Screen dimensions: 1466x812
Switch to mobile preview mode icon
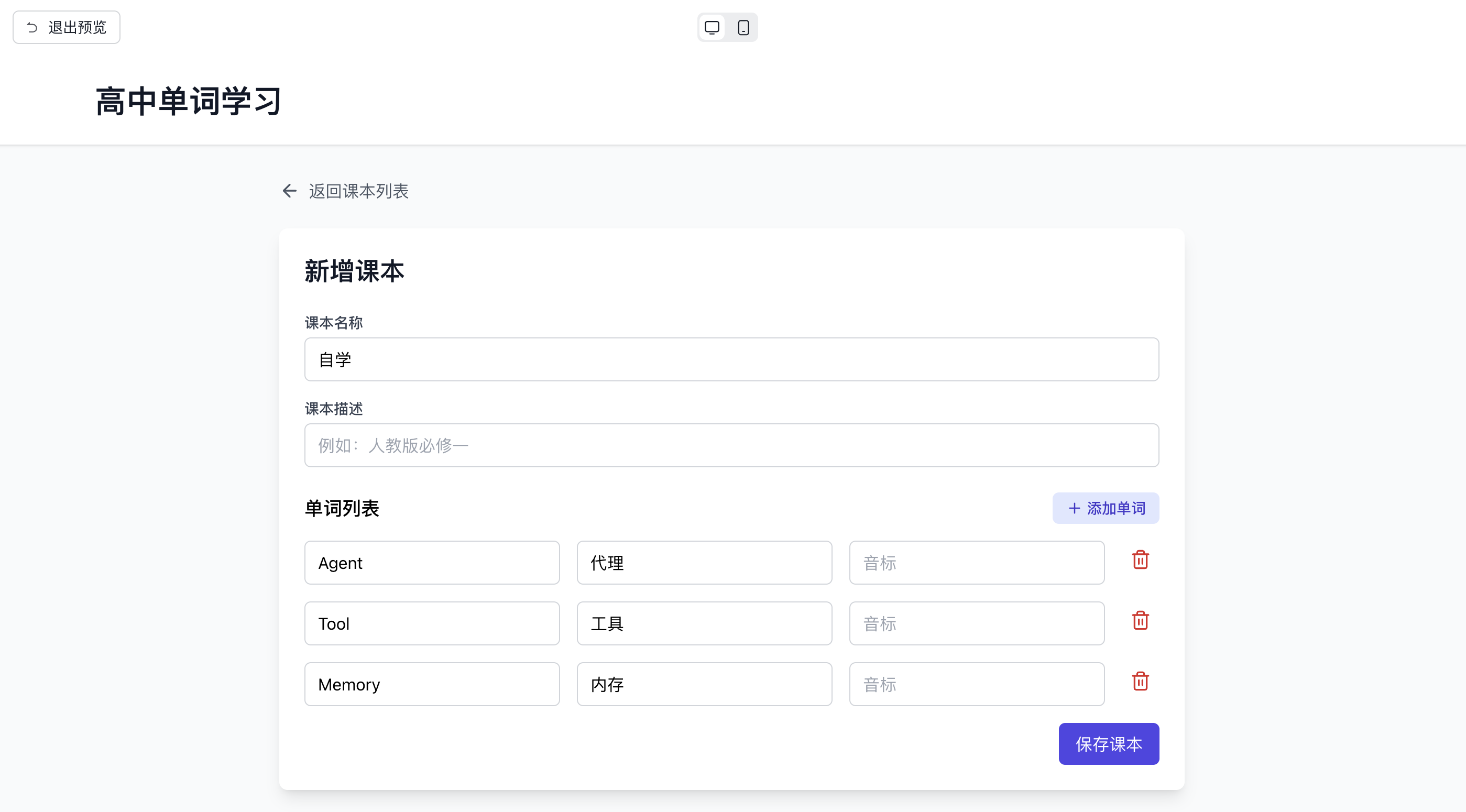point(743,27)
